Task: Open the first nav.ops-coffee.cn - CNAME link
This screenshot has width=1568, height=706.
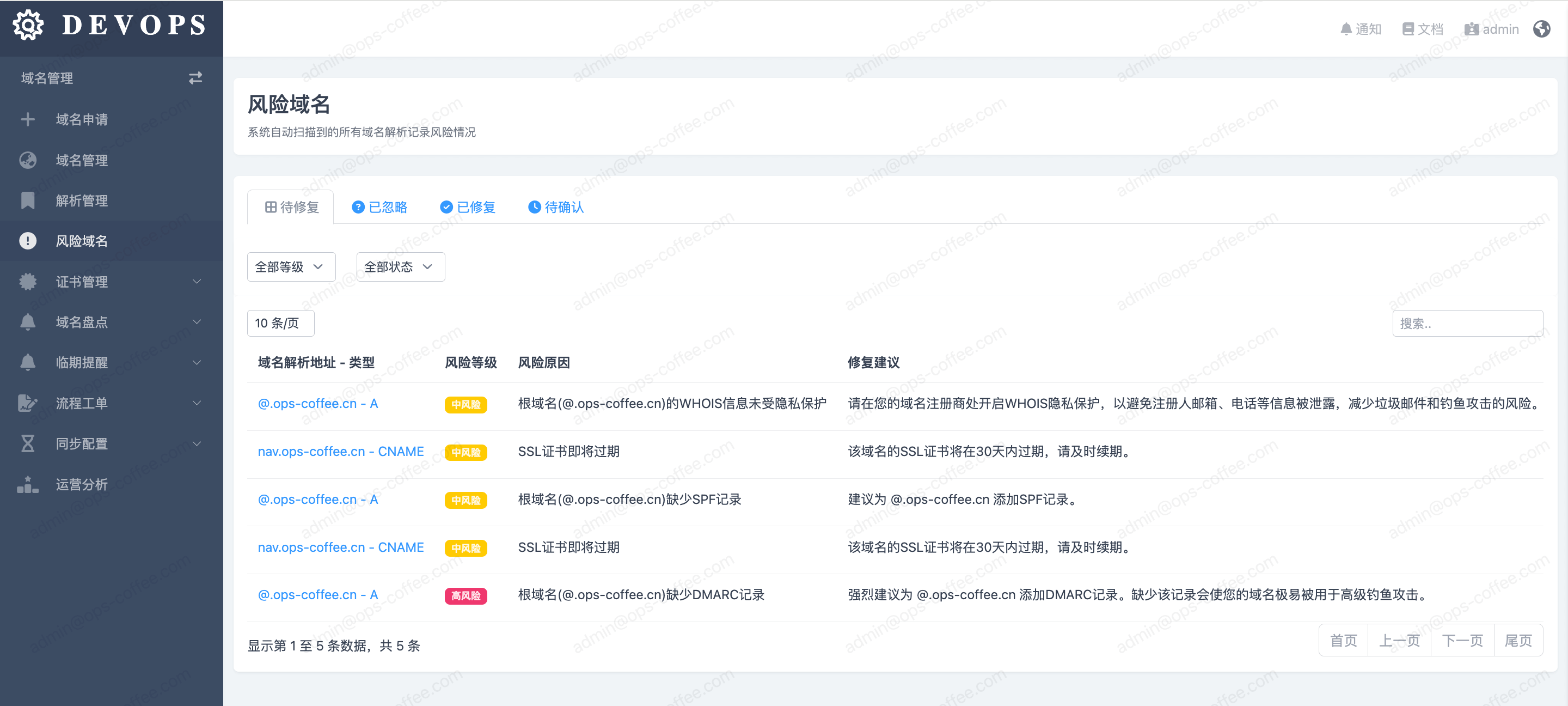Action: tap(340, 452)
